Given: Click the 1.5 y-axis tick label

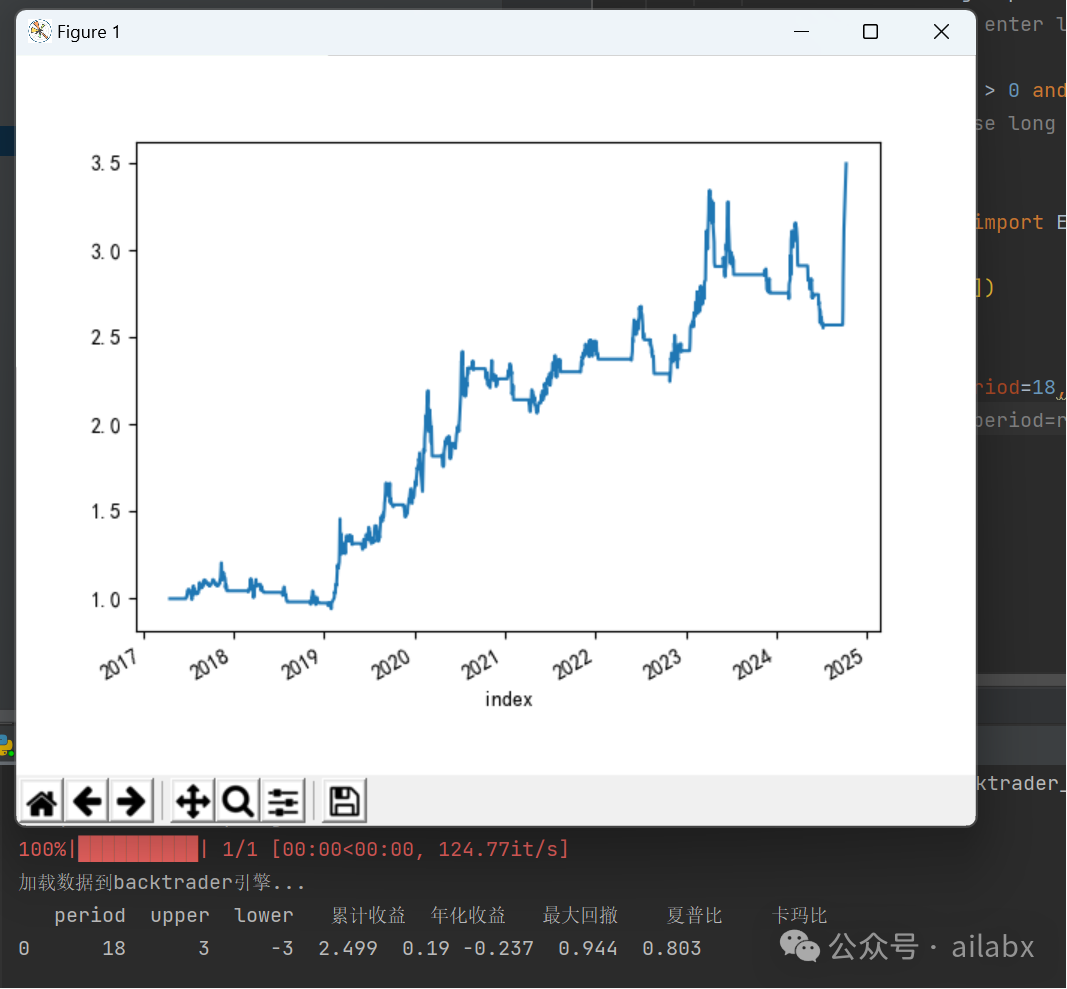Looking at the screenshot, I should click(x=105, y=512).
